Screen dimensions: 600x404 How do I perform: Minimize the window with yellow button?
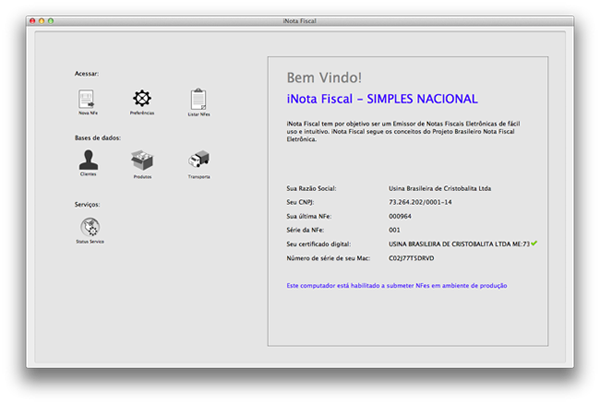(42, 21)
